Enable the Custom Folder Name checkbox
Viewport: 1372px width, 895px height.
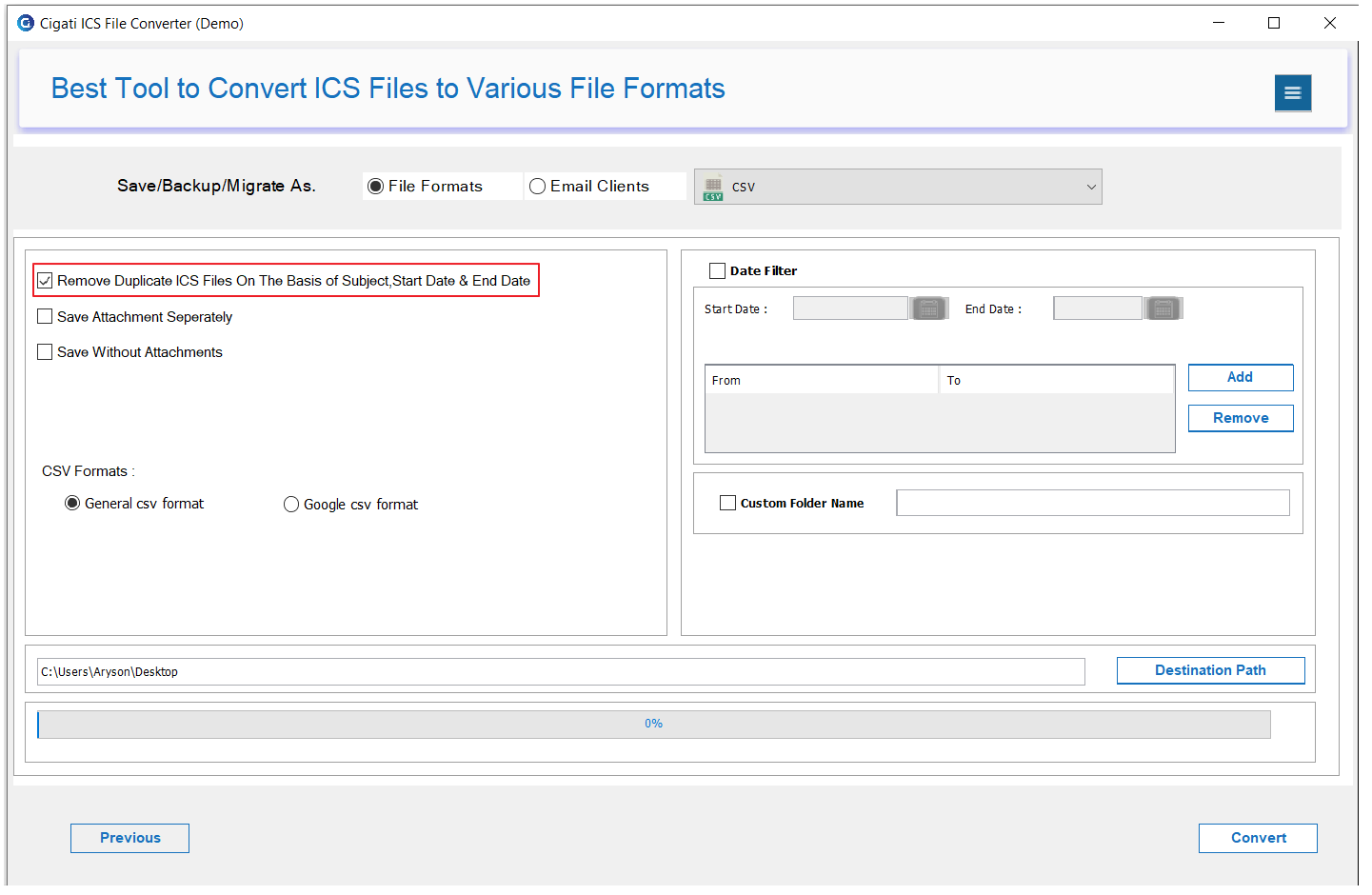coord(728,503)
